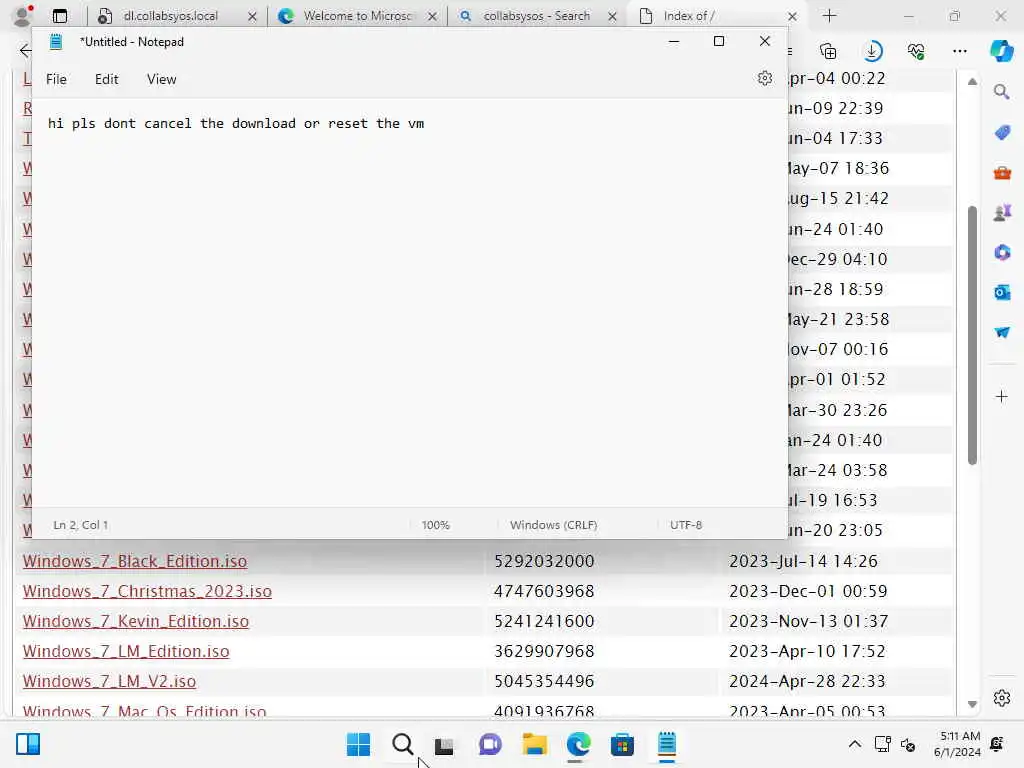This screenshot has height=768, width=1024.
Task: Select date 2024-Apr-28 22:33 cell
Action: [x=807, y=681]
